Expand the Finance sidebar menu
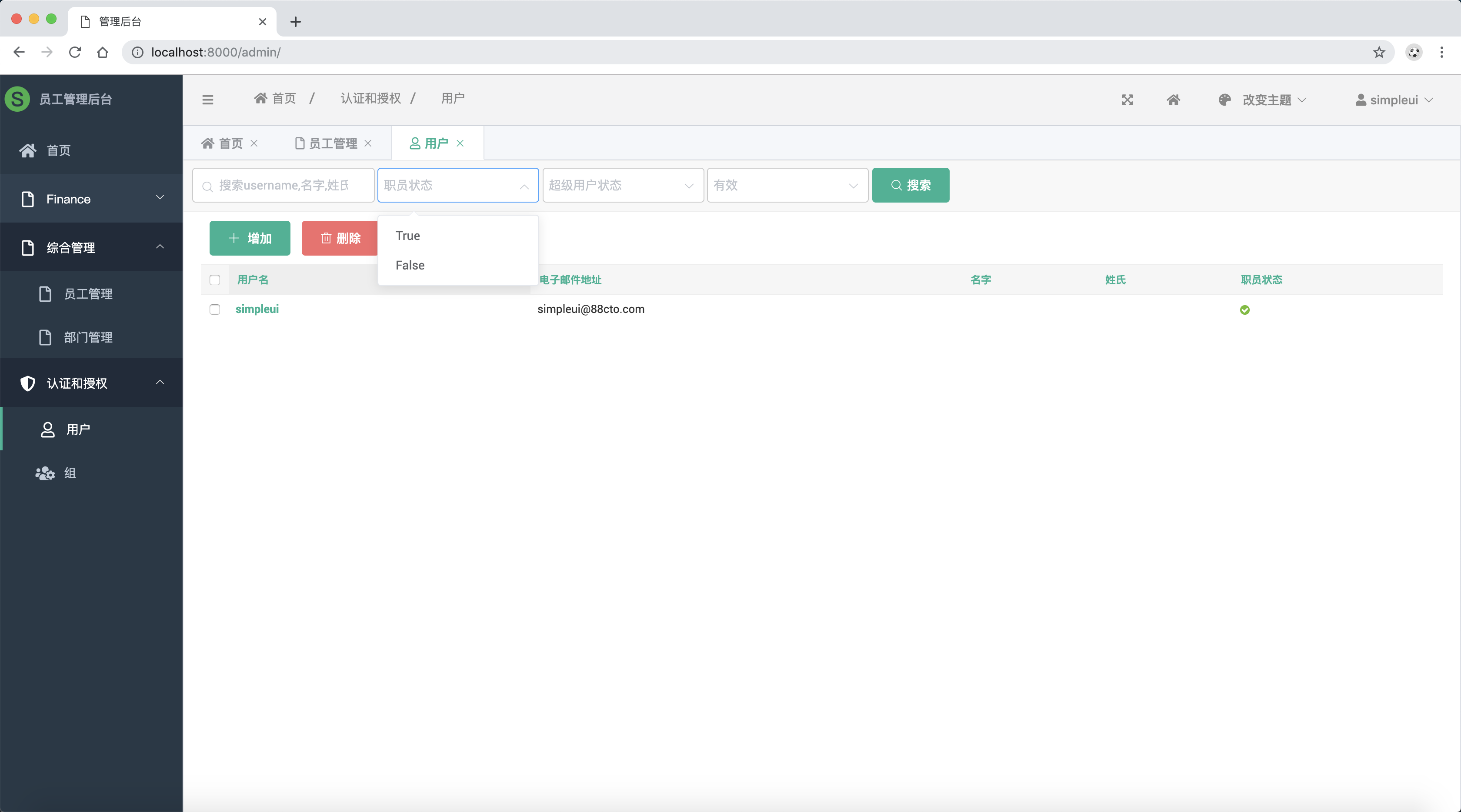 91,199
